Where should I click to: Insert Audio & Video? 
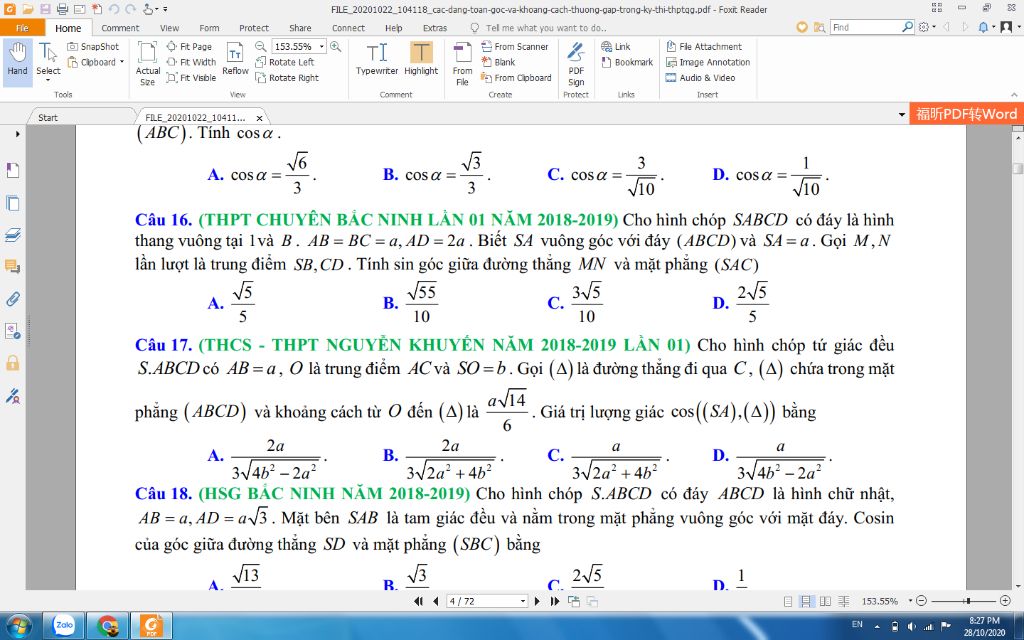(700, 78)
